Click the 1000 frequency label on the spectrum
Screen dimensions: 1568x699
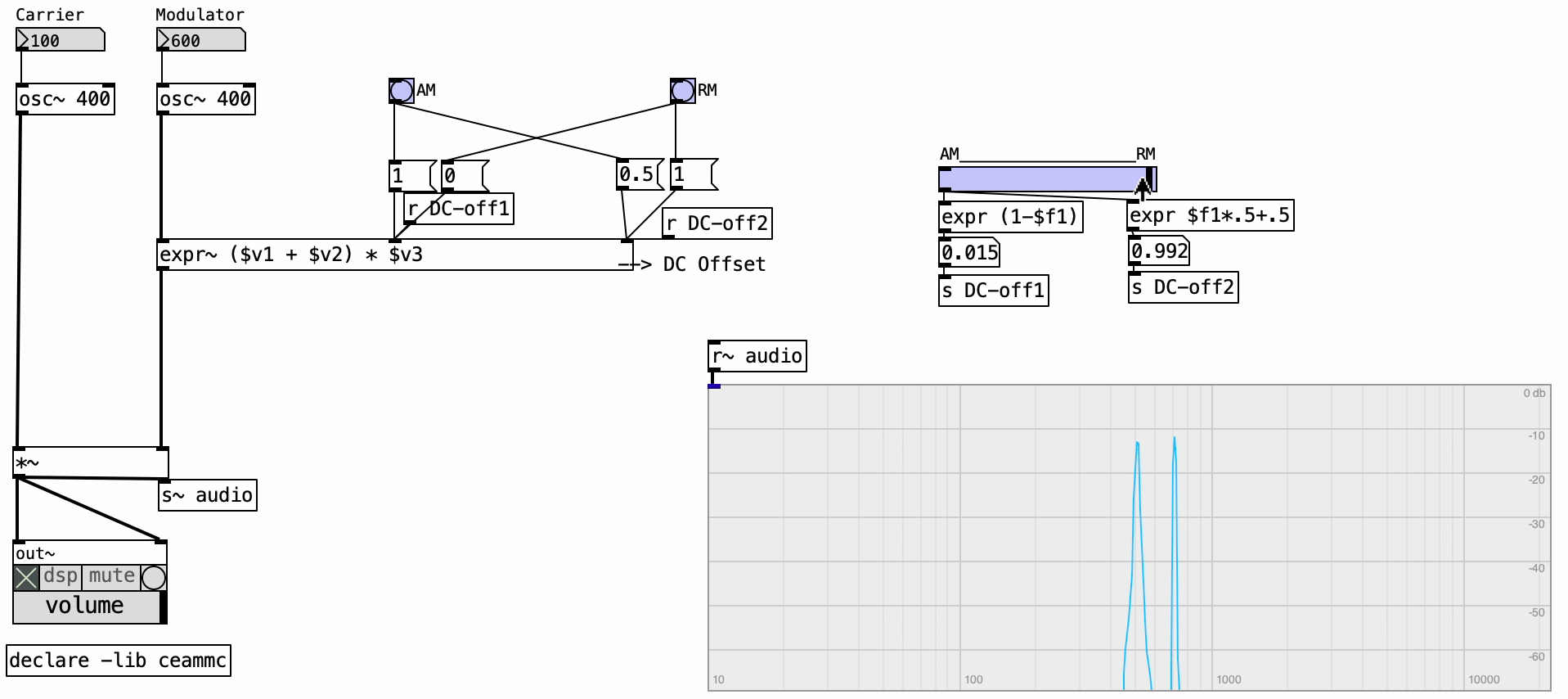[1229, 679]
